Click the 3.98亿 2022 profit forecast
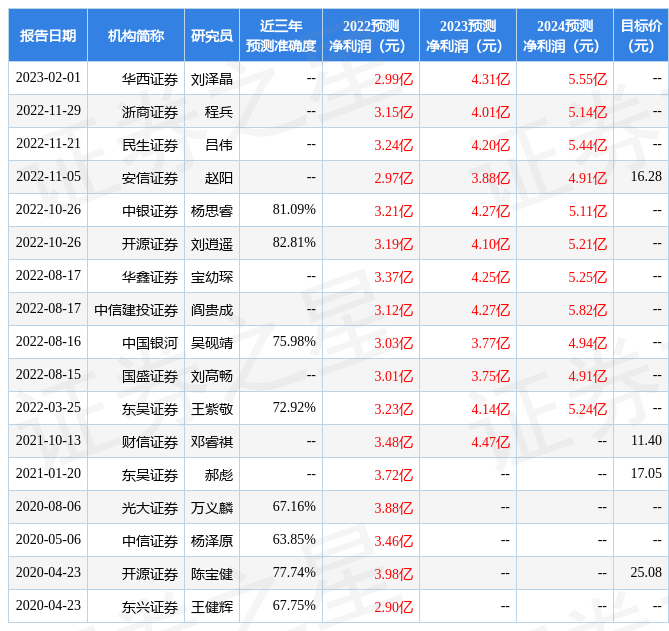 click(x=393, y=573)
